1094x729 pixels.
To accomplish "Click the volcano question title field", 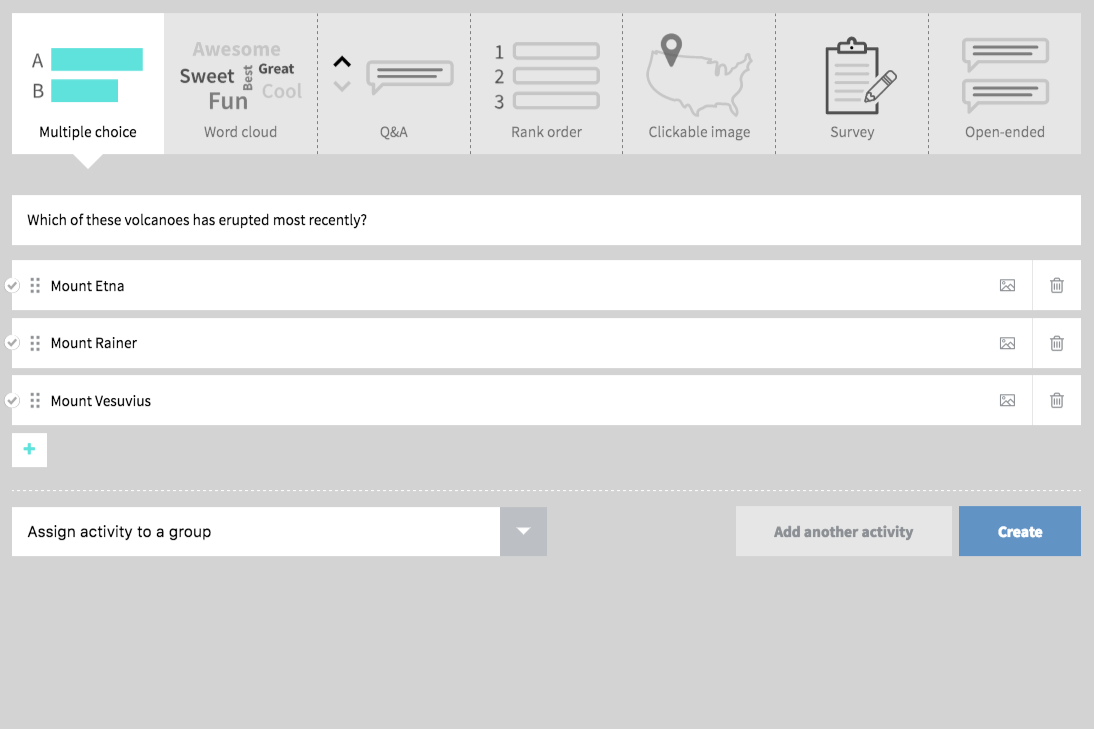I will (546, 220).
